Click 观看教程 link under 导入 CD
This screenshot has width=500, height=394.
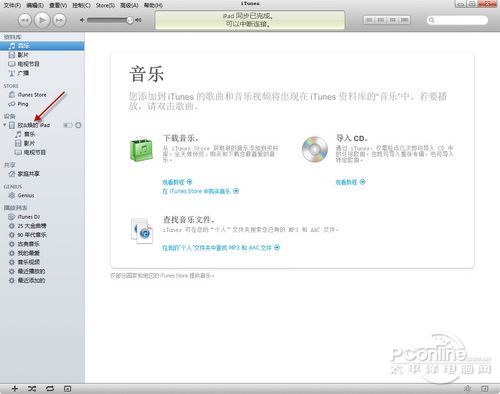[350, 182]
